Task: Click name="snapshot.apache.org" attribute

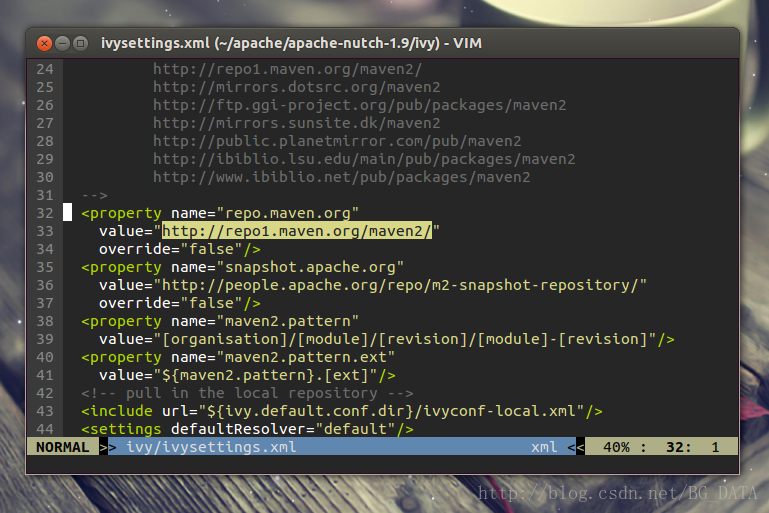Action: [x=287, y=267]
